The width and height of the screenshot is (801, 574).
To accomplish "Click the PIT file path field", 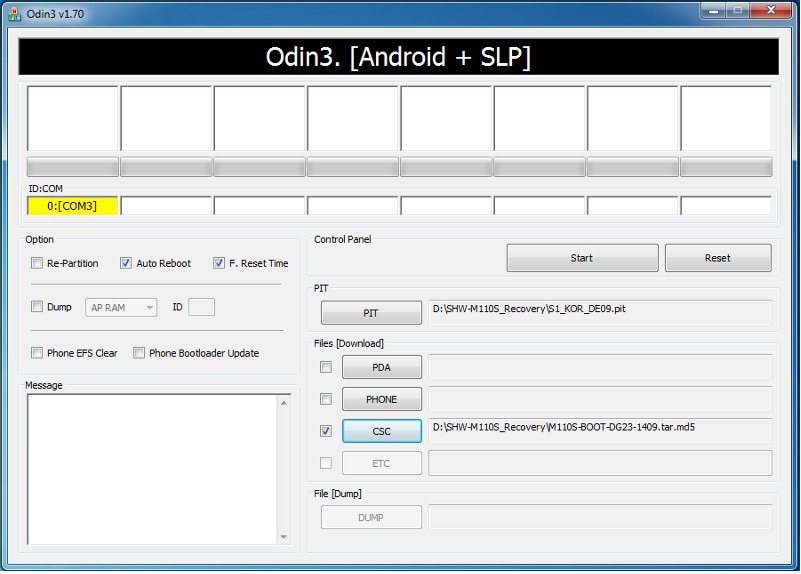I will pyautogui.click(x=600, y=312).
